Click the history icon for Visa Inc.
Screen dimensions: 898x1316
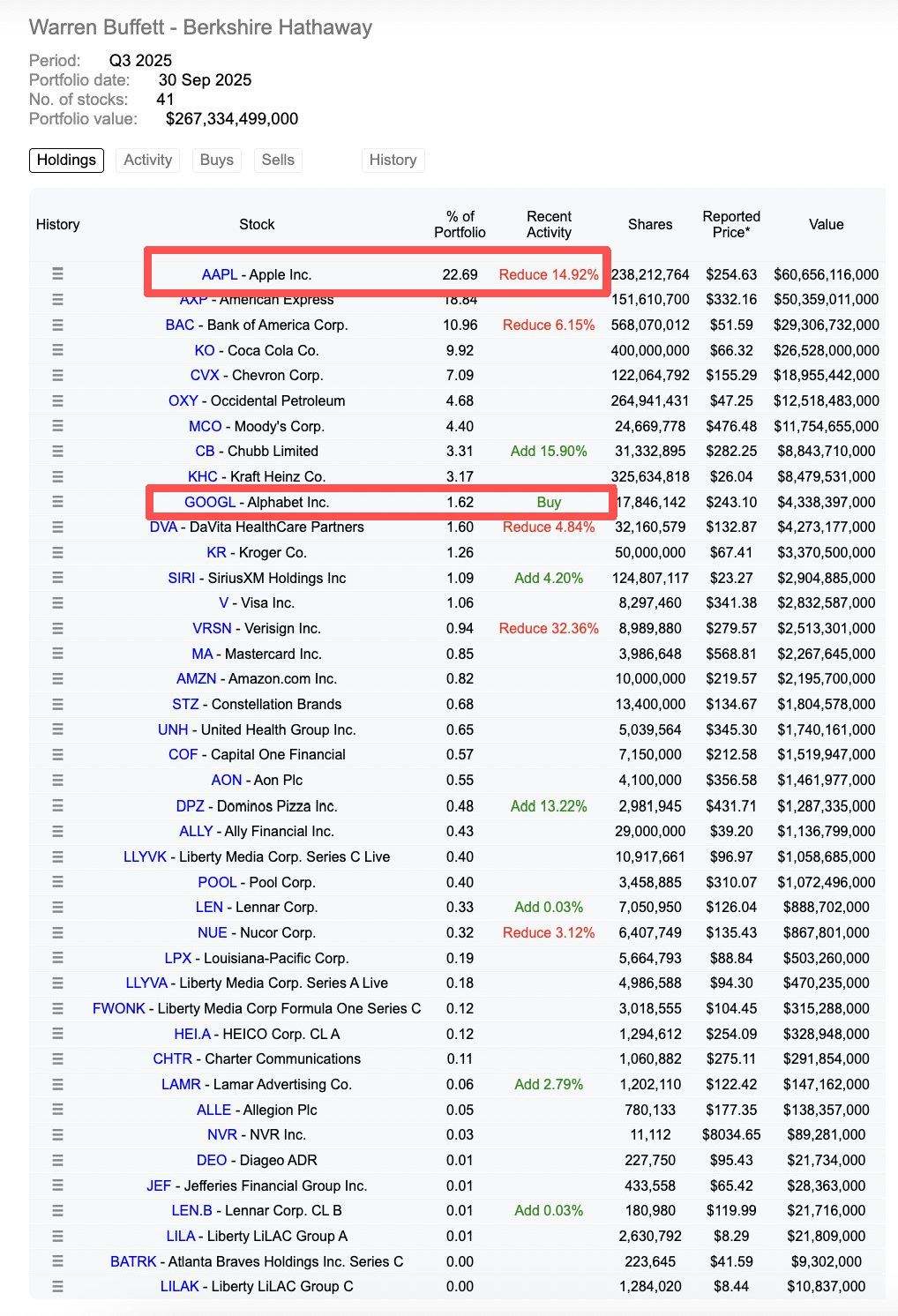pos(57,603)
